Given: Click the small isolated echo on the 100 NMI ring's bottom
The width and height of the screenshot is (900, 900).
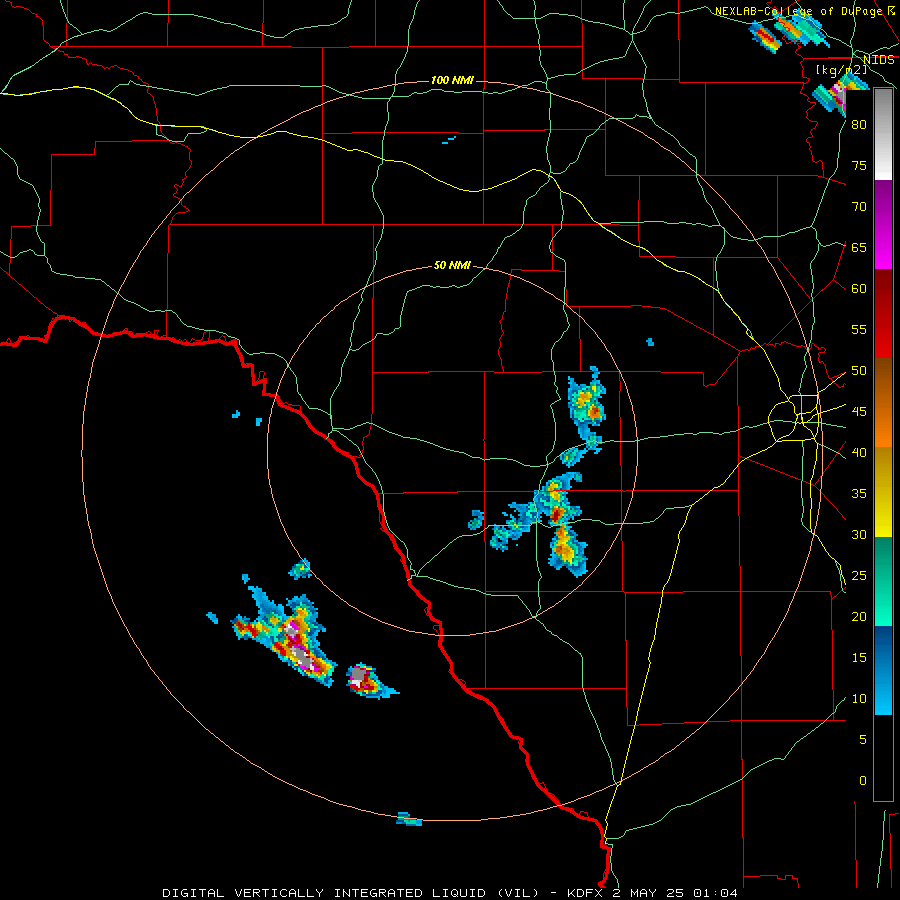Looking at the screenshot, I should click(409, 819).
